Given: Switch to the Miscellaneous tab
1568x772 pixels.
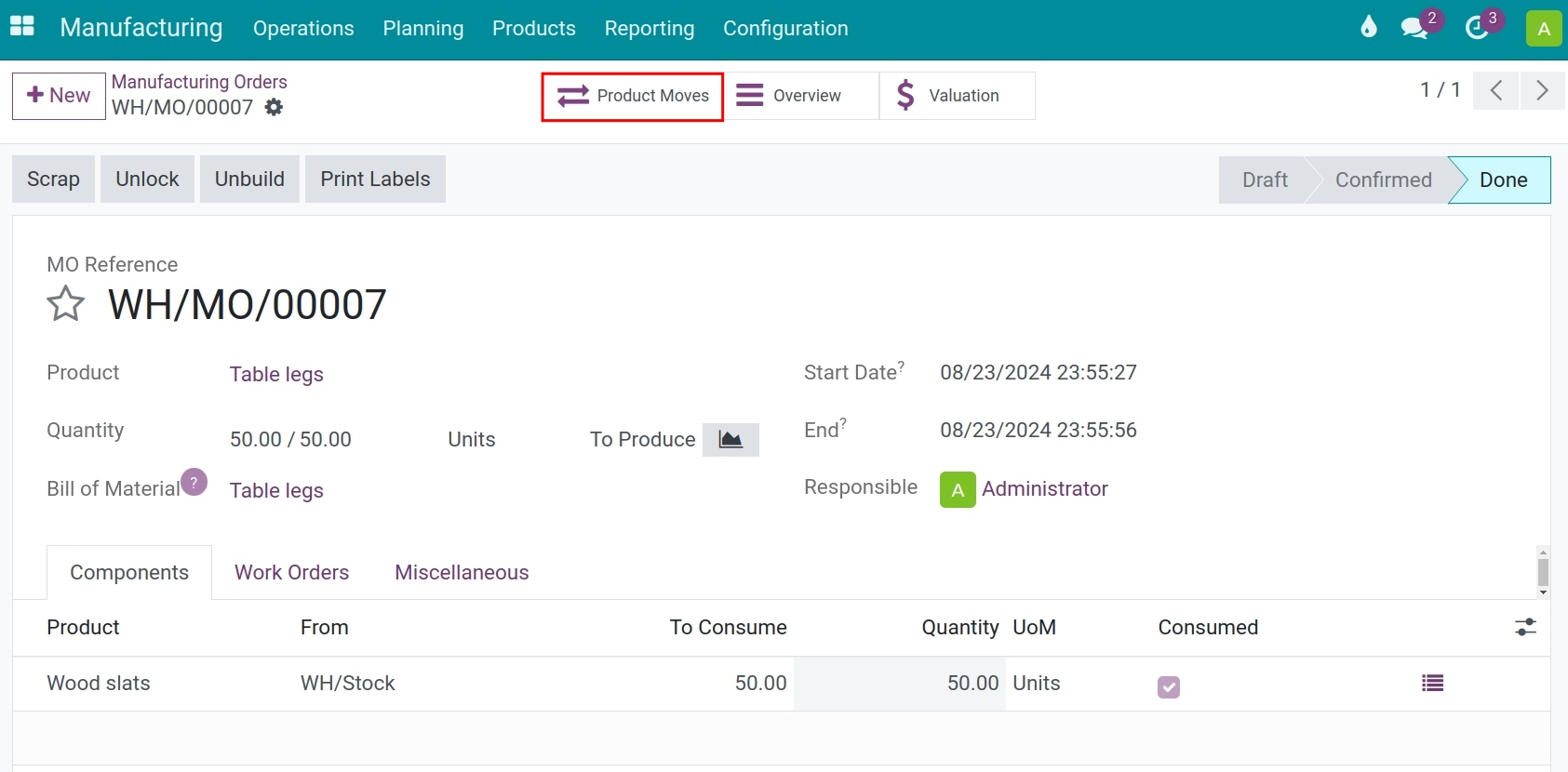Looking at the screenshot, I should pos(462,572).
